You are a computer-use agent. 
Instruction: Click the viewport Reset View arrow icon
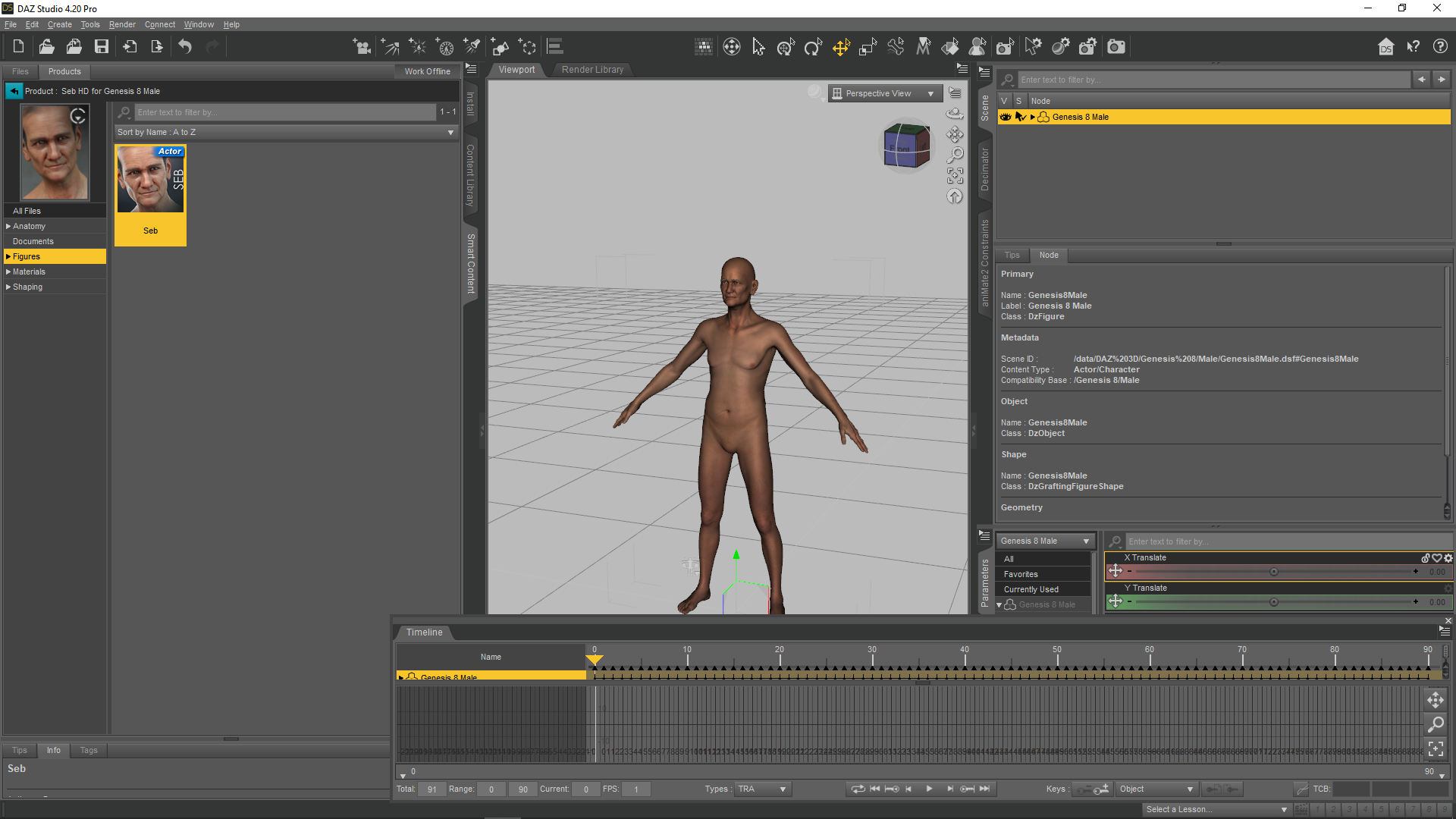click(955, 196)
